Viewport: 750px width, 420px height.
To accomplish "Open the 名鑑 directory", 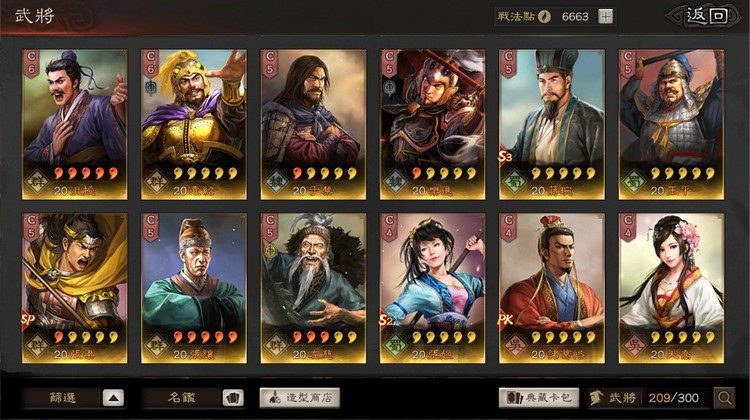I will pos(181,398).
